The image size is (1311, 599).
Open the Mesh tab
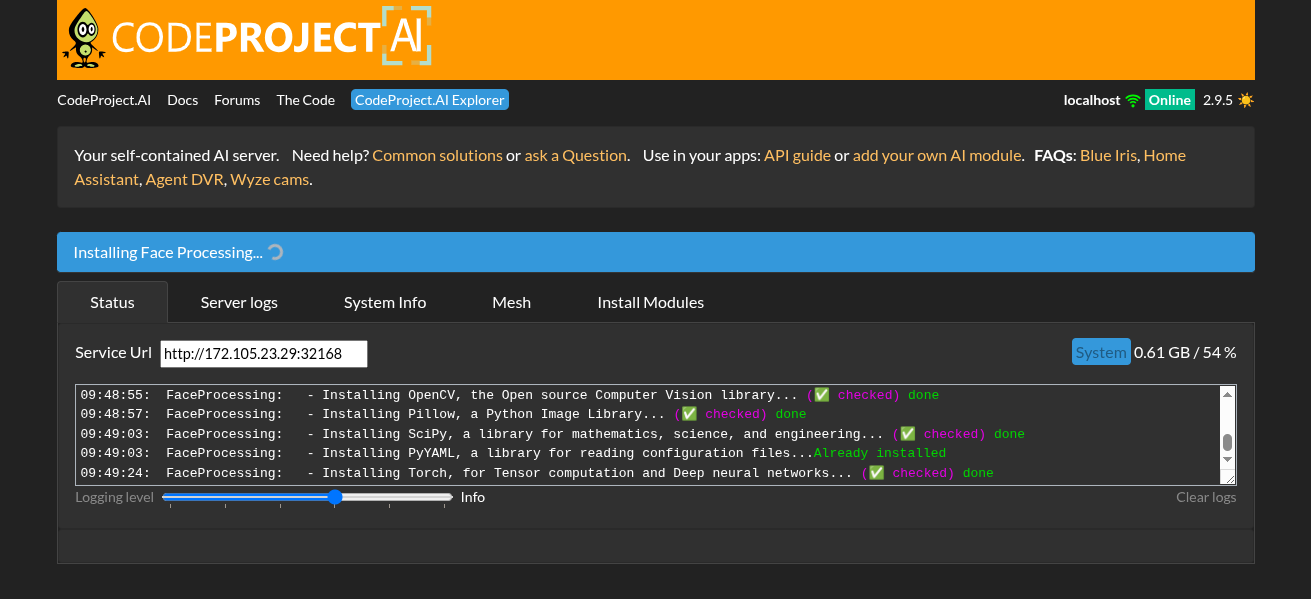(x=511, y=302)
